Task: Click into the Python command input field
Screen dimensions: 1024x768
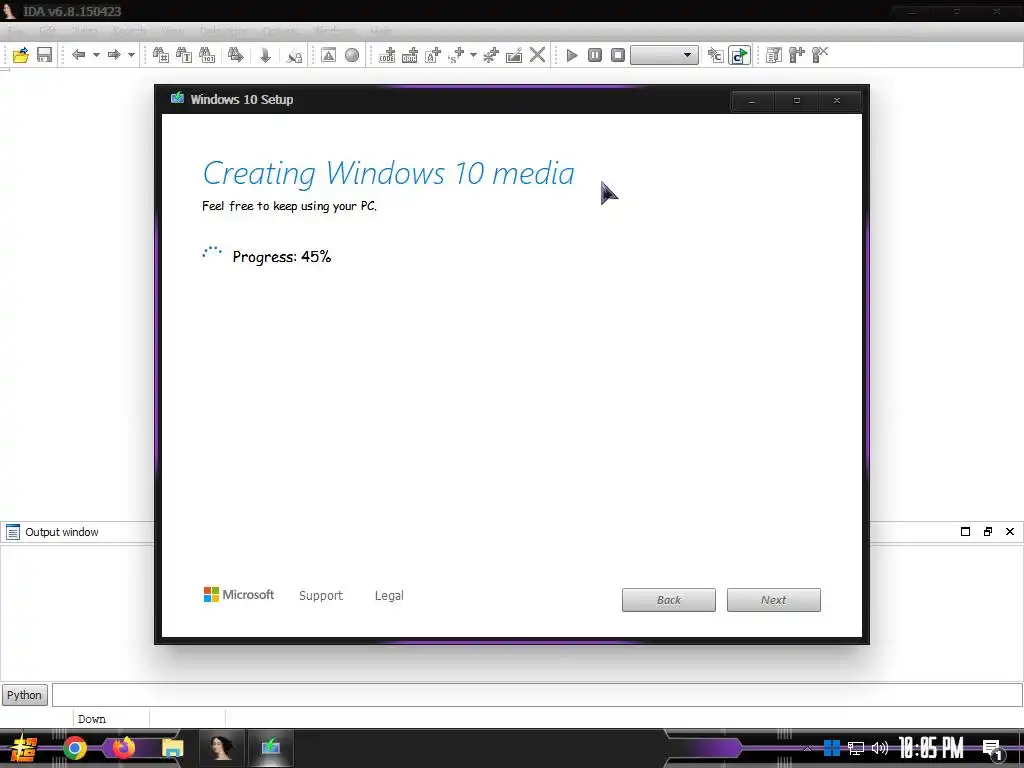Action: [537, 695]
